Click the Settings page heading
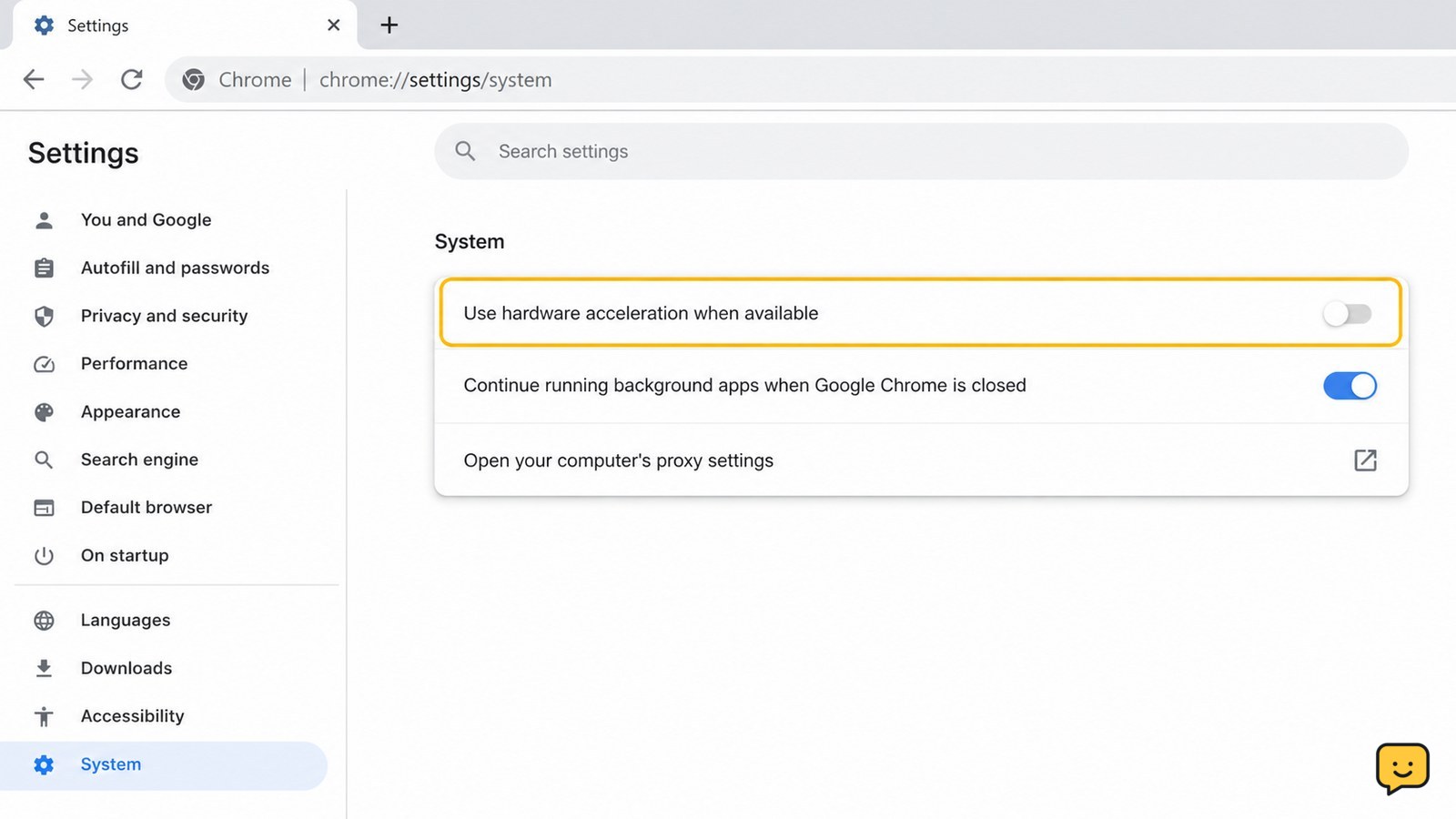Image resolution: width=1456 pixels, height=819 pixels. click(x=84, y=153)
